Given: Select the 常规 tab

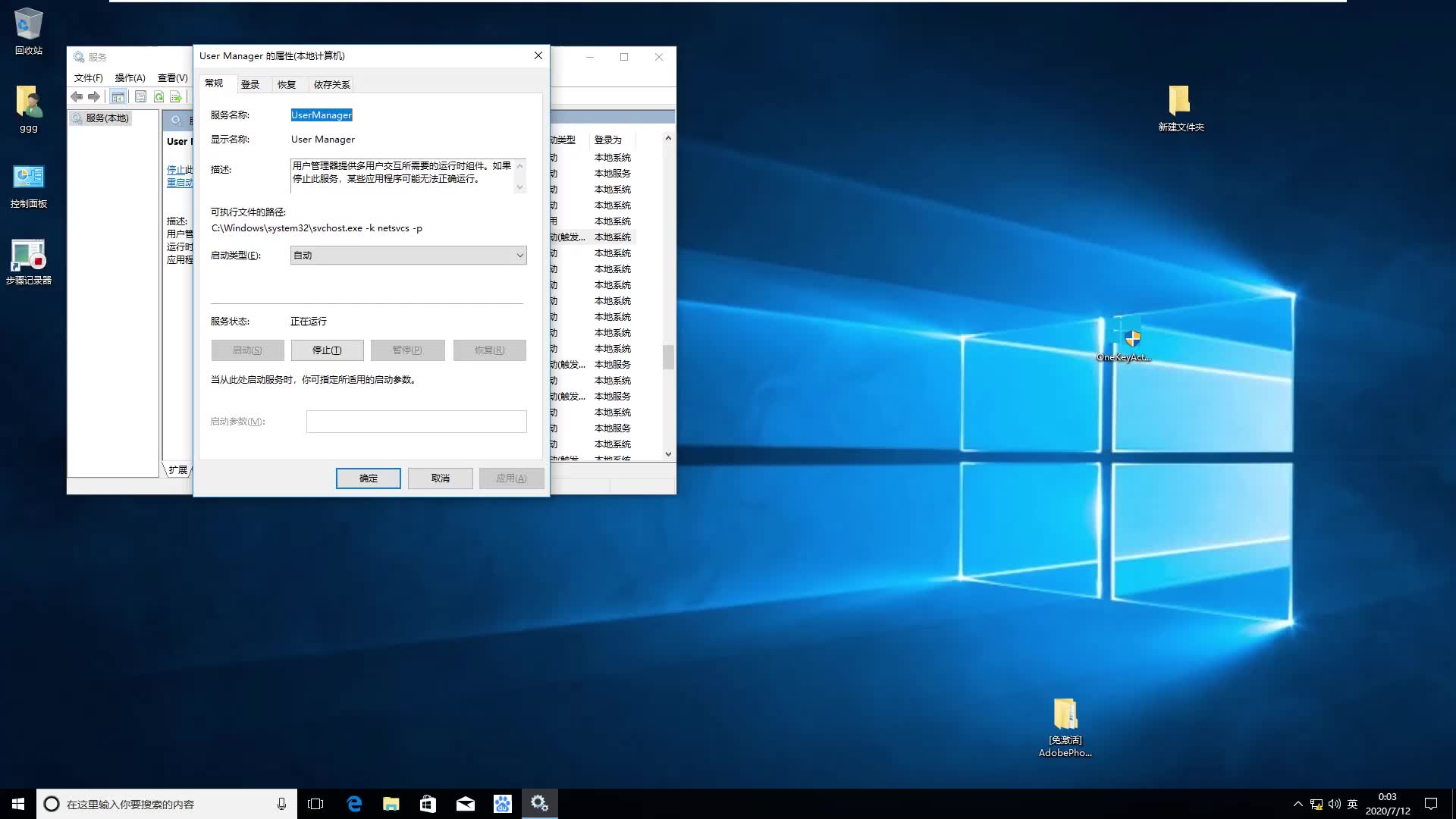Looking at the screenshot, I should [215, 83].
